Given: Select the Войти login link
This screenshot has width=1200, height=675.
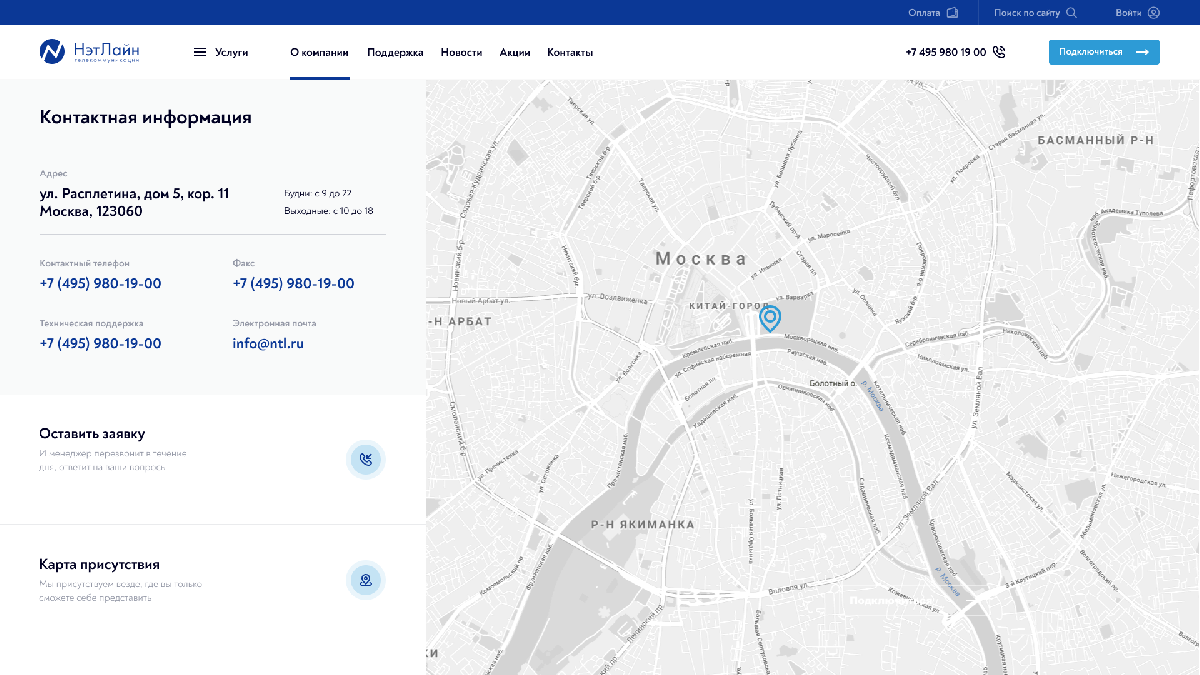Looking at the screenshot, I should (x=1128, y=13).
